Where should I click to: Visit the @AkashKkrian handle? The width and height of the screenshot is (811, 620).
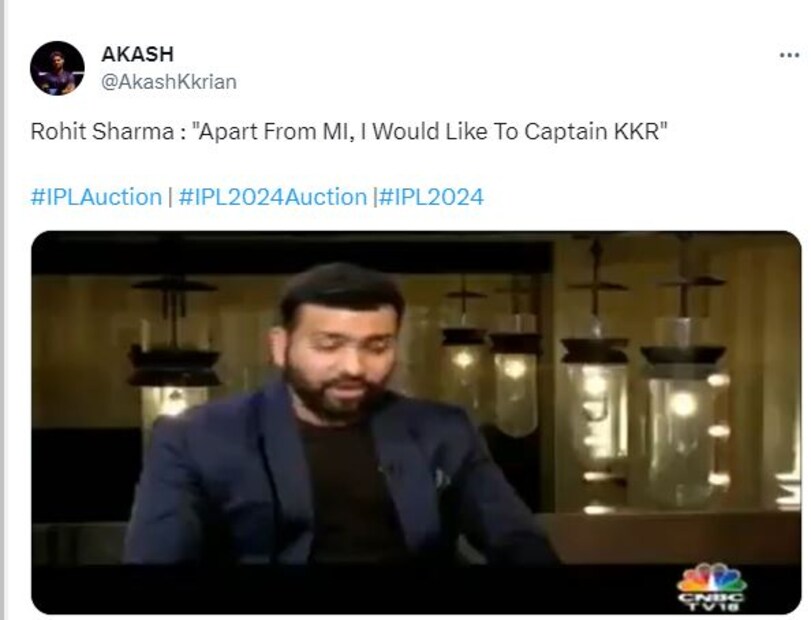point(169,82)
